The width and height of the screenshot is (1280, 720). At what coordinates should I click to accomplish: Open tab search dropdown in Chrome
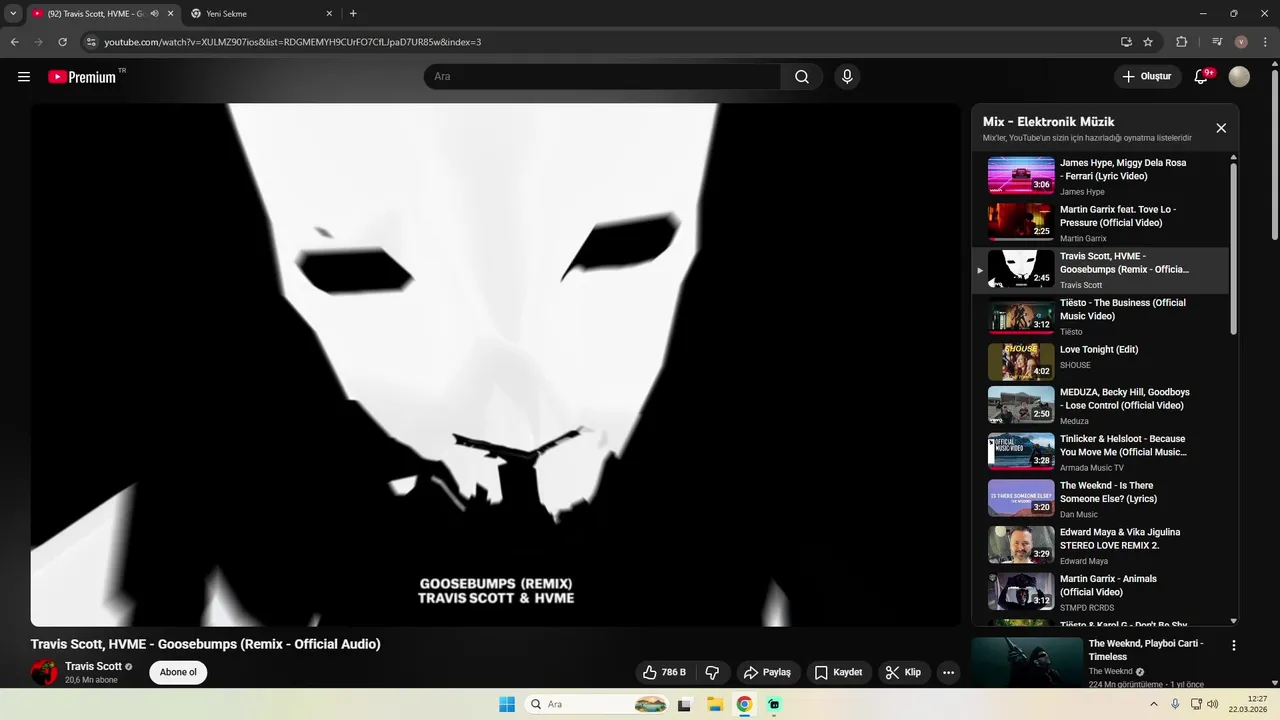[13, 14]
